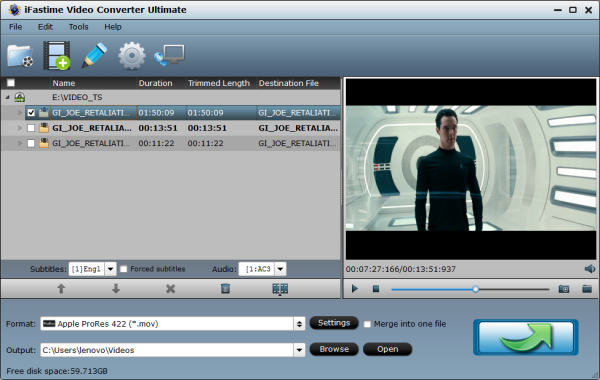600x380 pixels.
Task: Check Merge into one file
Action: [367, 324]
